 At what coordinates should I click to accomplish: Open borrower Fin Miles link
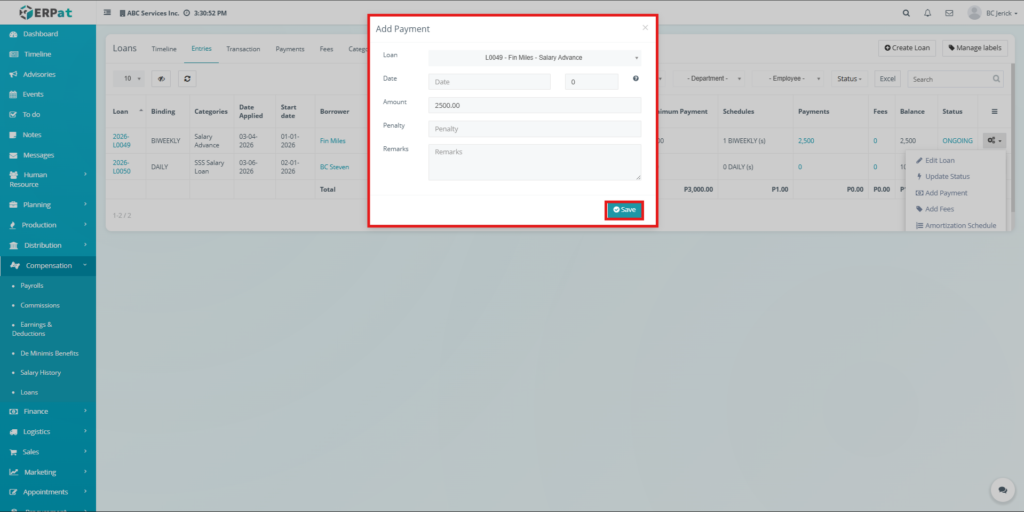[x=332, y=140]
